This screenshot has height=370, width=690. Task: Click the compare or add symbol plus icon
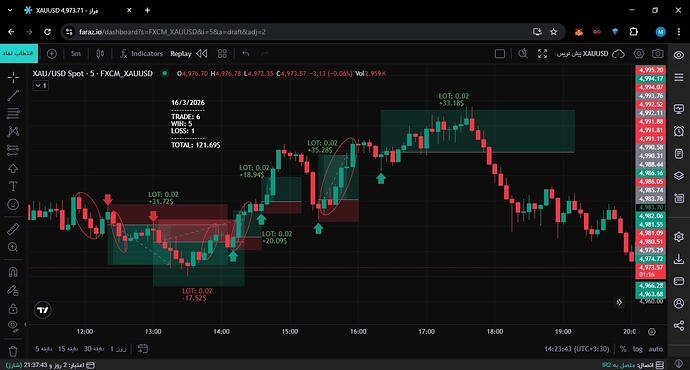tap(51, 54)
